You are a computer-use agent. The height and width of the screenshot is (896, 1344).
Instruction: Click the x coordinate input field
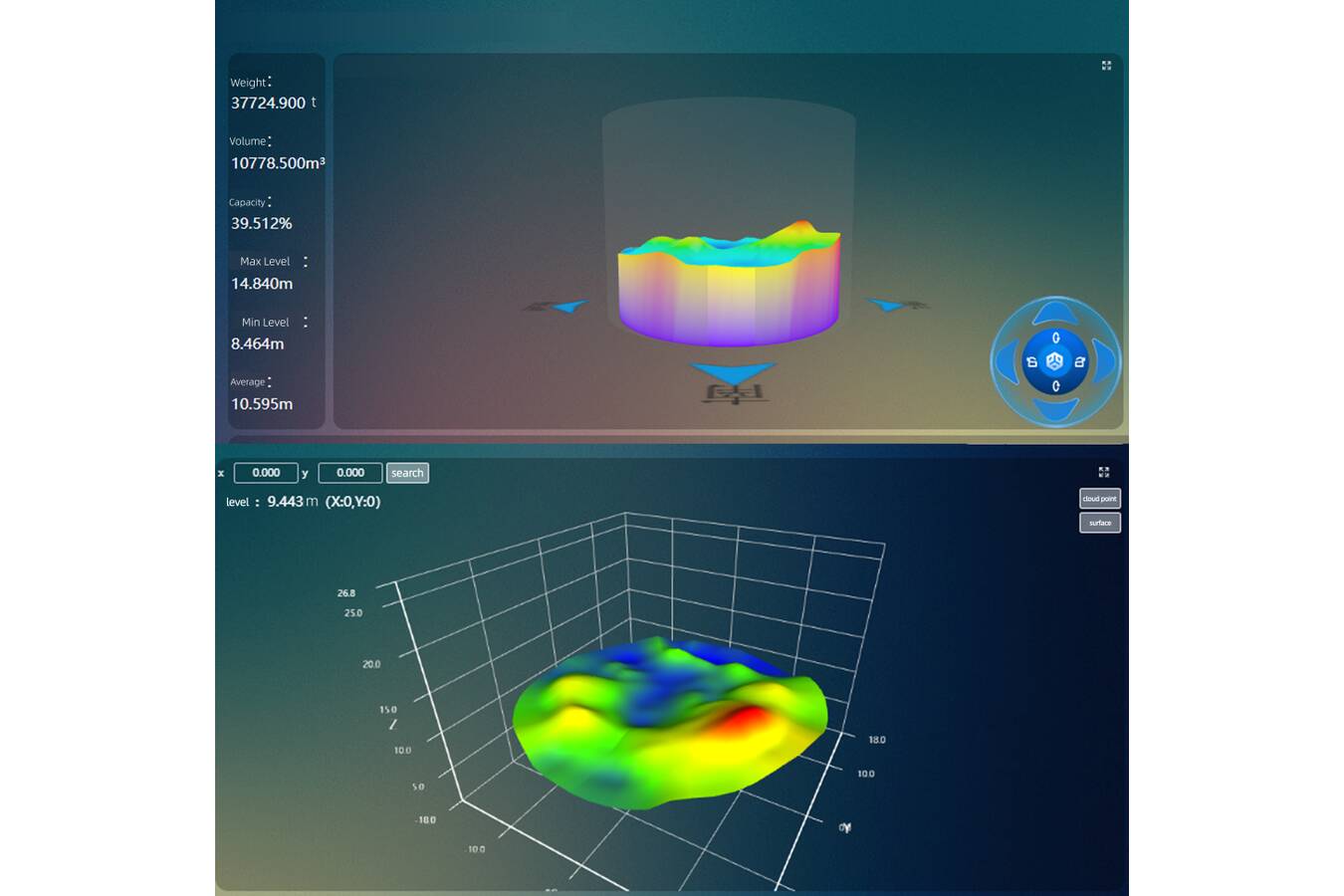click(266, 473)
